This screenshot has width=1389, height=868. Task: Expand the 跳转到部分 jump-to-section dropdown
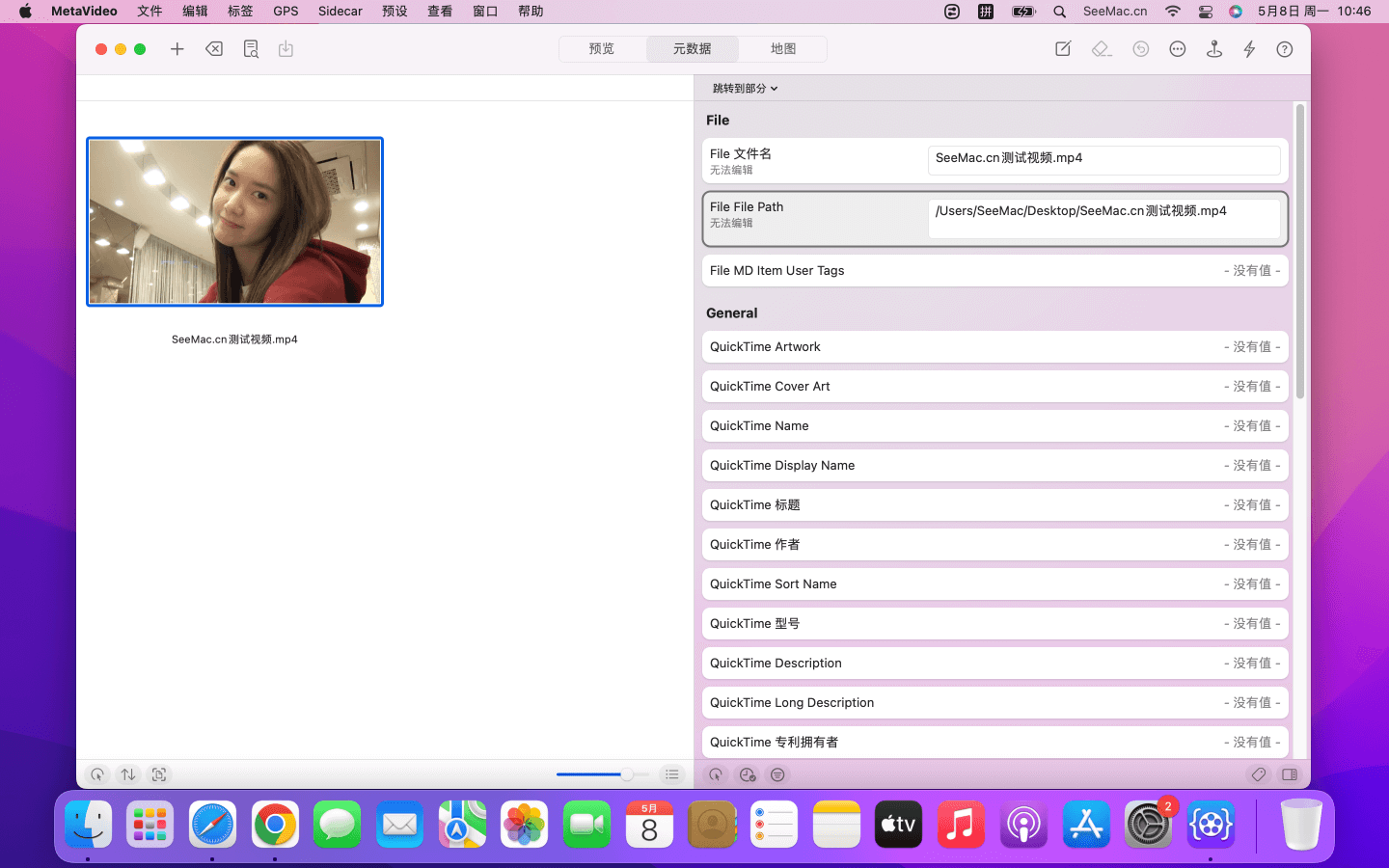point(745,89)
